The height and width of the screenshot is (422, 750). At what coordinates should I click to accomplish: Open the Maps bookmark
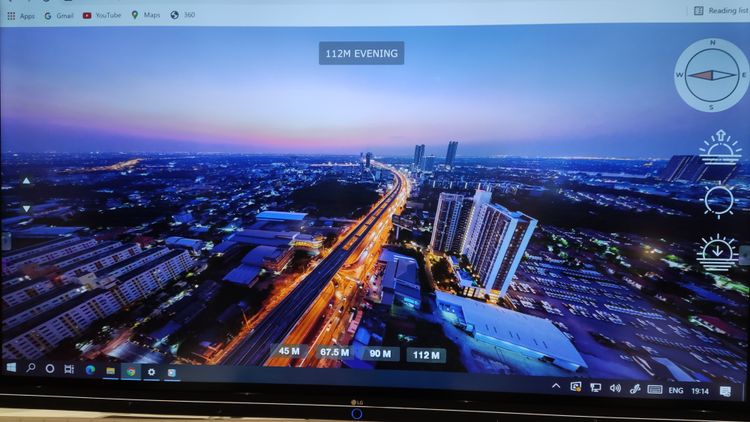pos(146,15)
